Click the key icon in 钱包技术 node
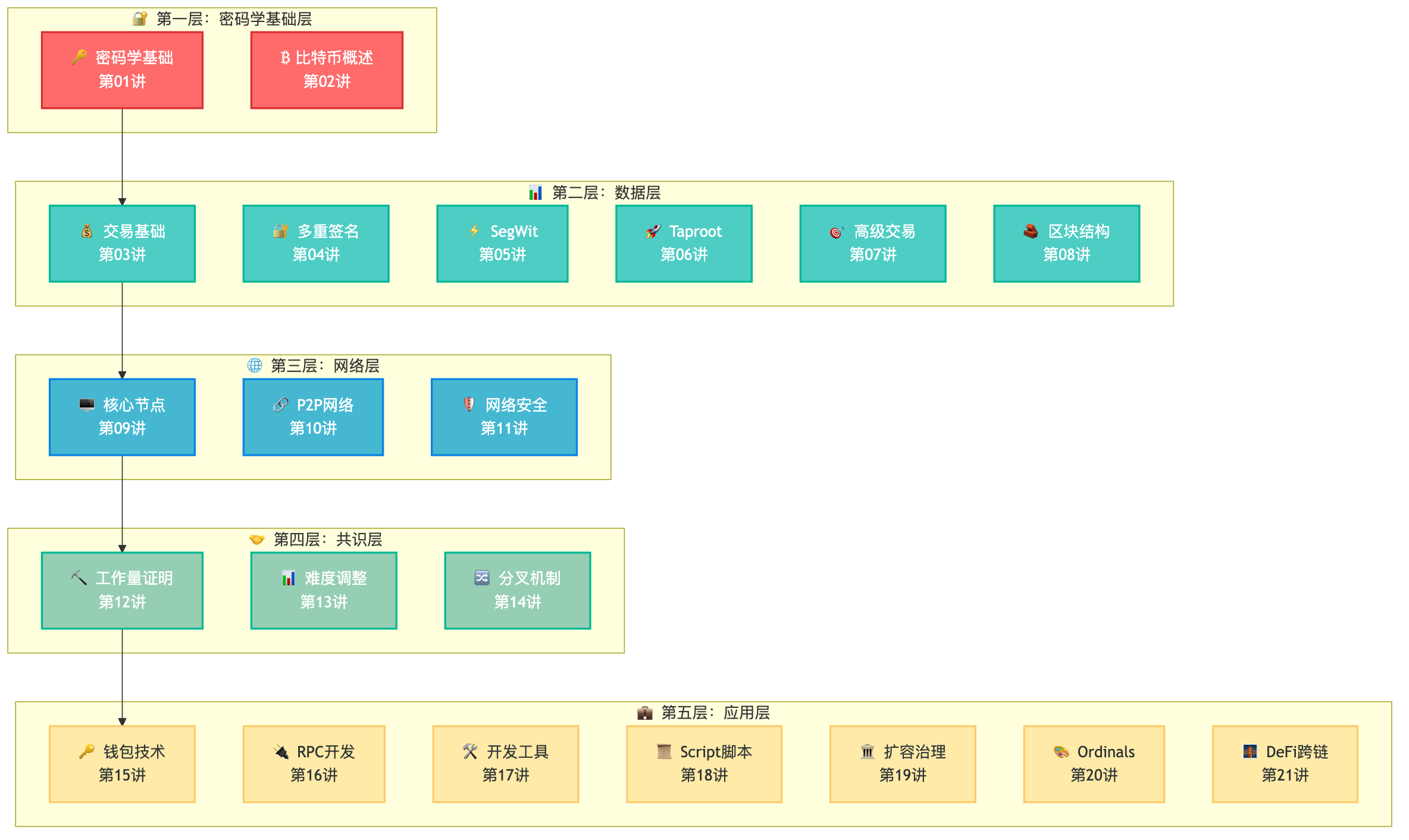 coord(87,751)
